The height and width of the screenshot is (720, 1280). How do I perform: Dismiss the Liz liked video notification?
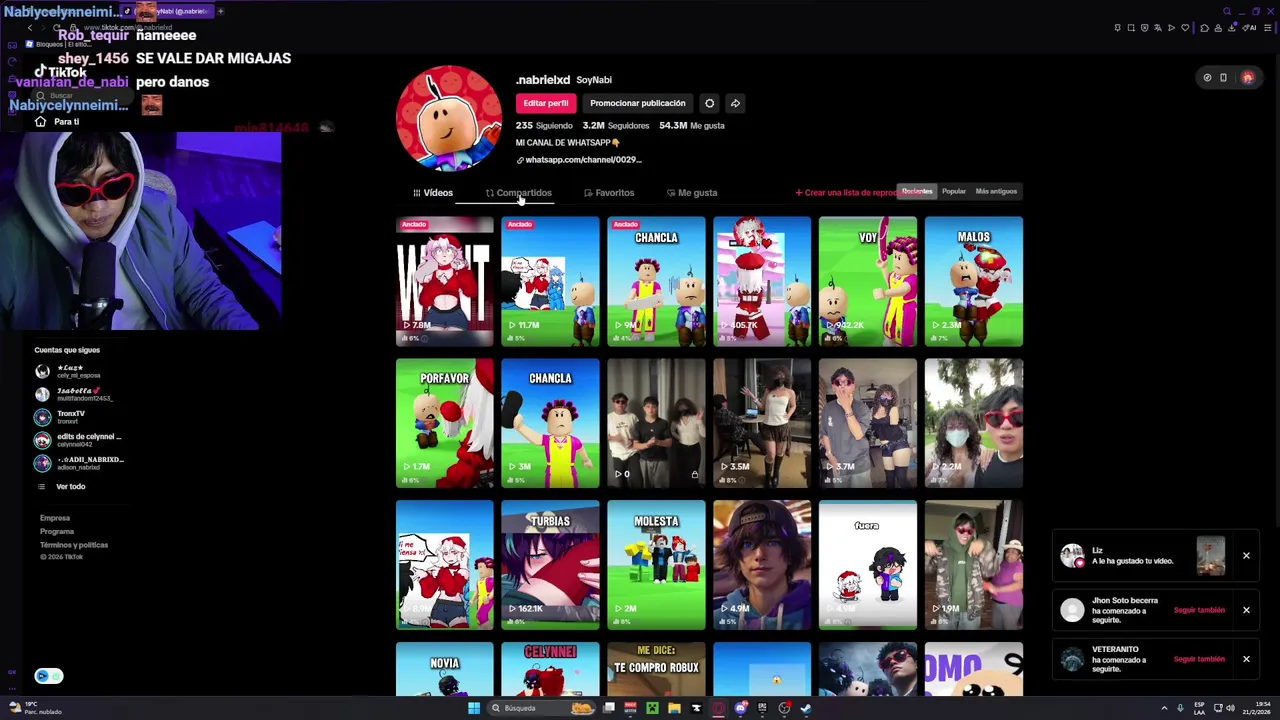(1246, 555)
